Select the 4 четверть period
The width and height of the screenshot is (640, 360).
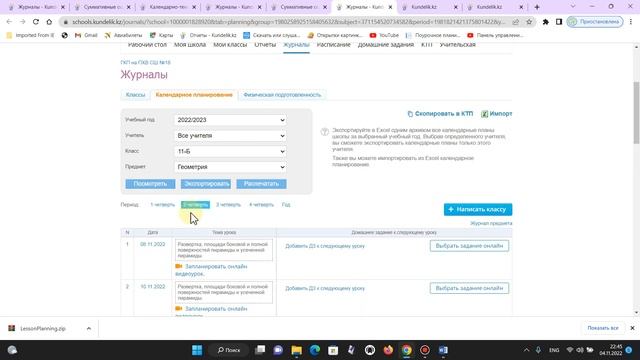[261, 204]
